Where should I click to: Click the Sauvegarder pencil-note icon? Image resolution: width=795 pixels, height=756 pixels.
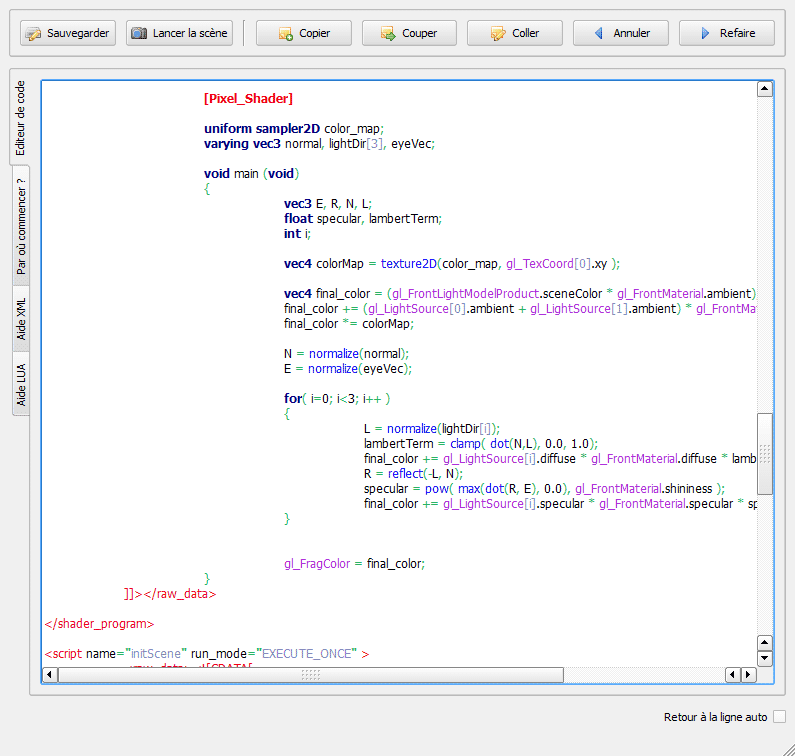pos(33,33)
